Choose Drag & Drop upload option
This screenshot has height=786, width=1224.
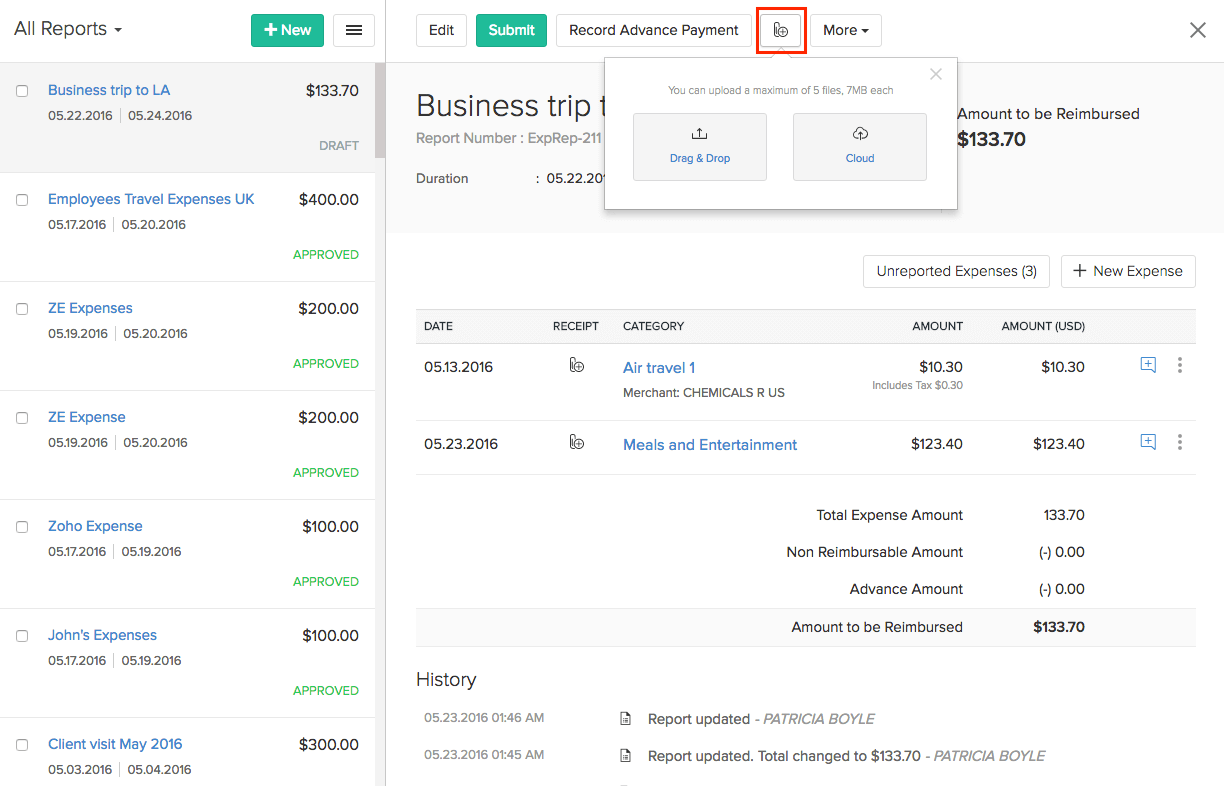coord(699,147)
